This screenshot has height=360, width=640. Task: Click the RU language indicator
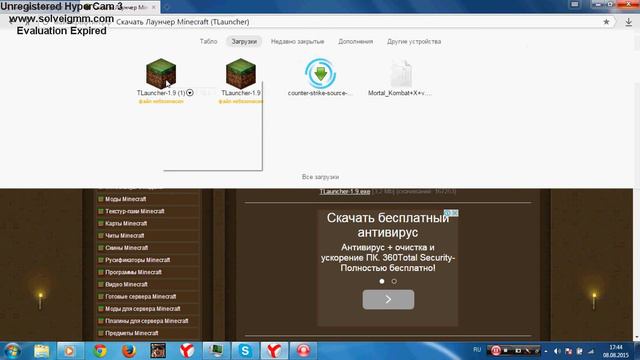(x=477, y=350)
